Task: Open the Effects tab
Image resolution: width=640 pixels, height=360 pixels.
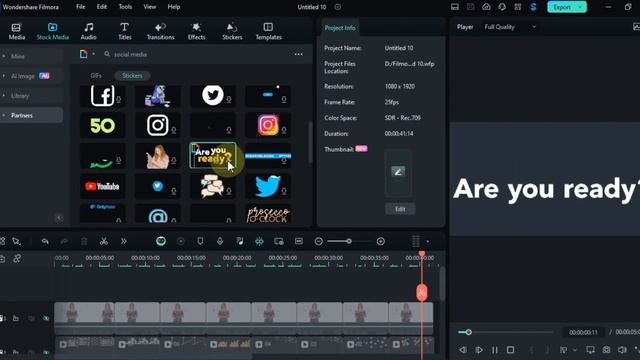Action: (x=196, y=31)
